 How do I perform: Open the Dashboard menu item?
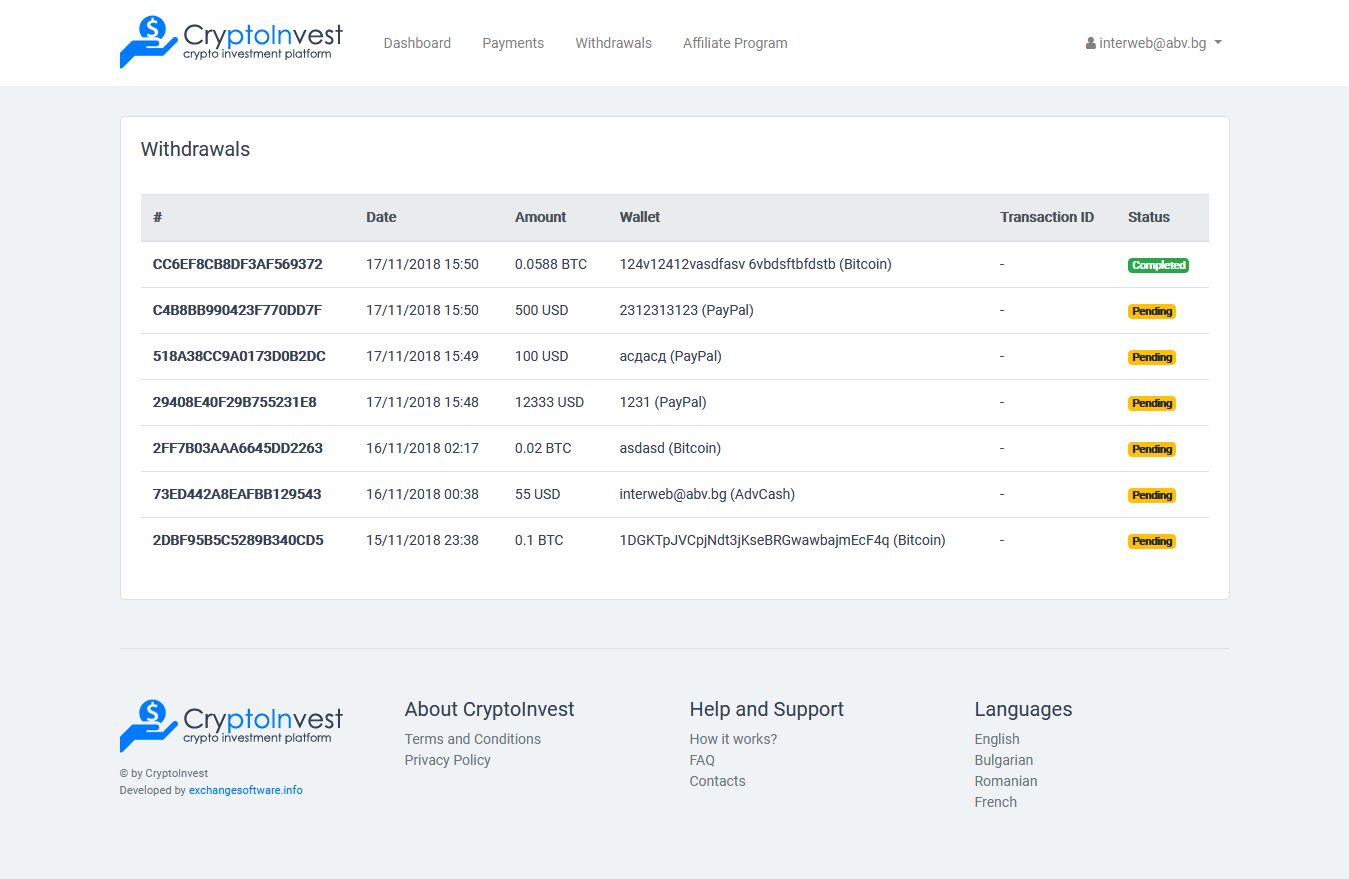pos(417,43)
